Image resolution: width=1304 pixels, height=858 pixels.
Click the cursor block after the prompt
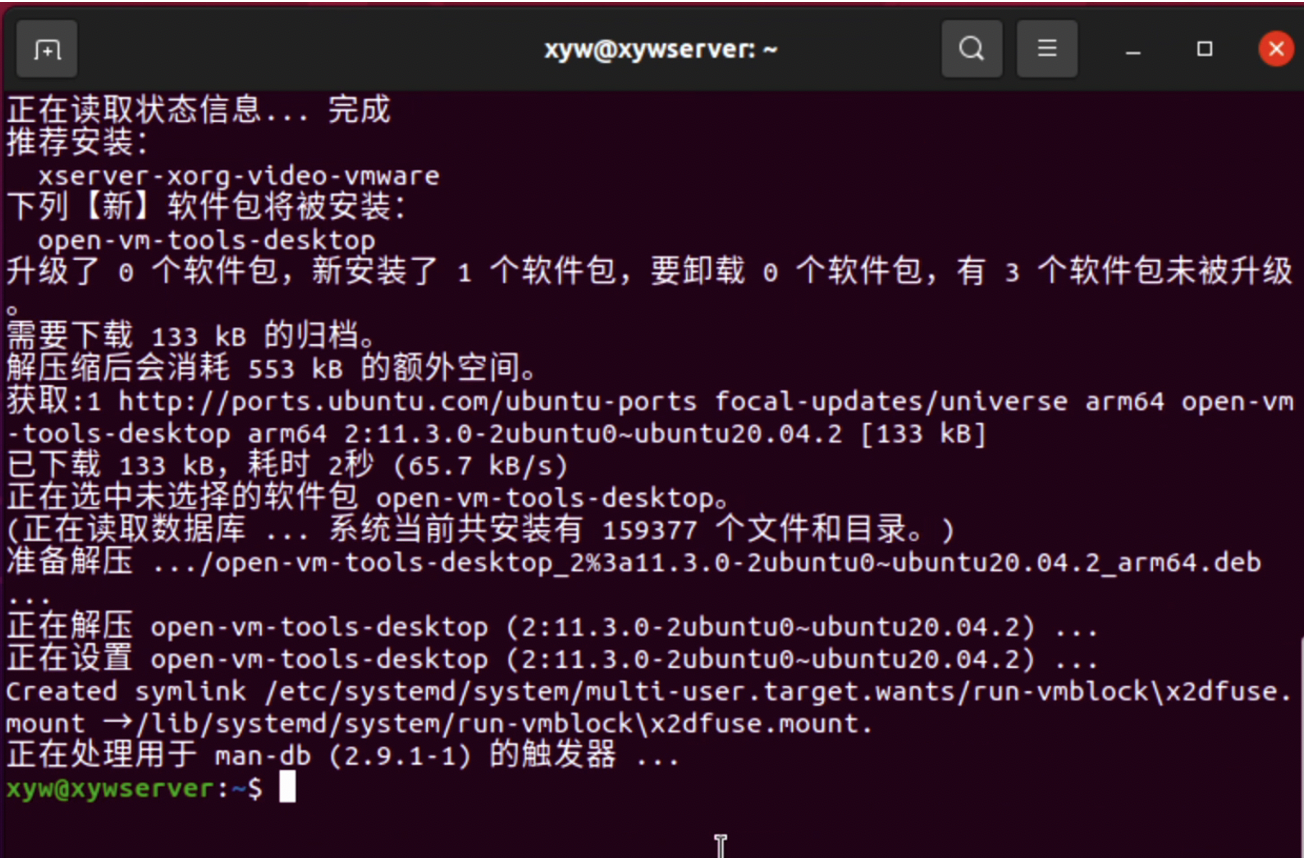[x=287, y=788]
